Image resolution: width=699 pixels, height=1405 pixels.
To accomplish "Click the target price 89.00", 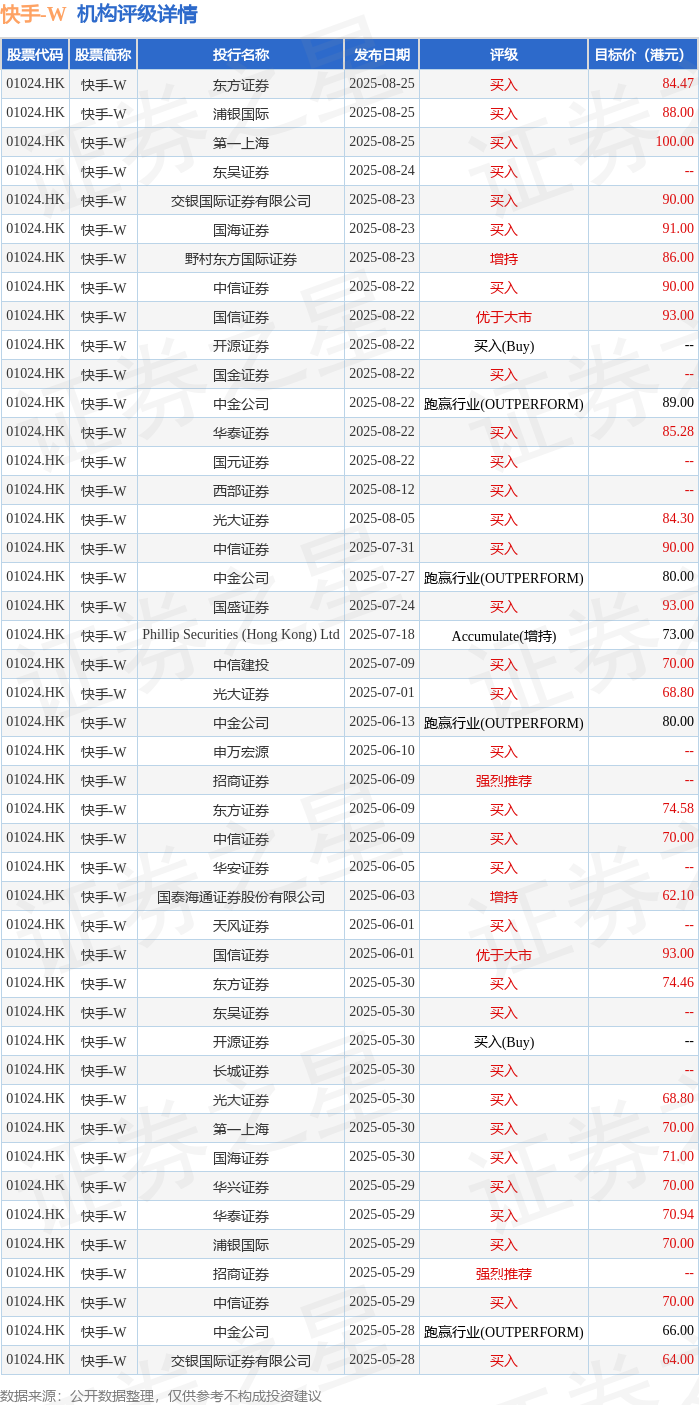I will [x=677, y=403].
